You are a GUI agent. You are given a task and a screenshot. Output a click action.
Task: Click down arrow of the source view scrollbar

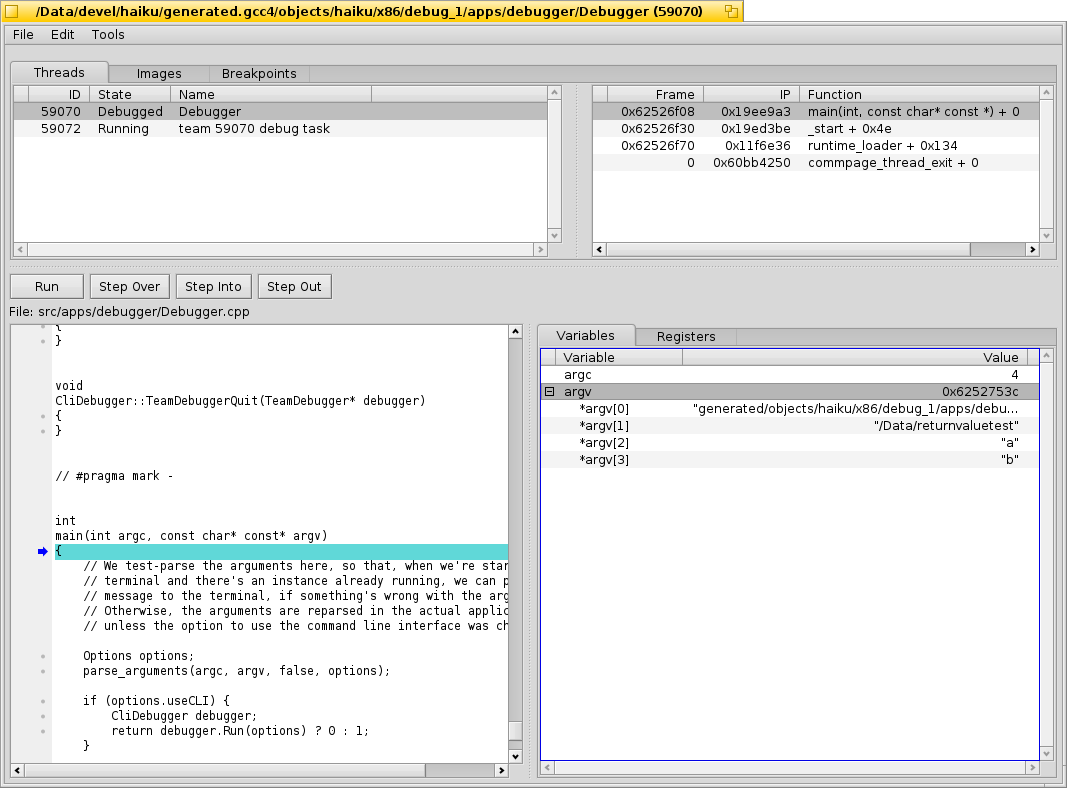coord(515,756)
